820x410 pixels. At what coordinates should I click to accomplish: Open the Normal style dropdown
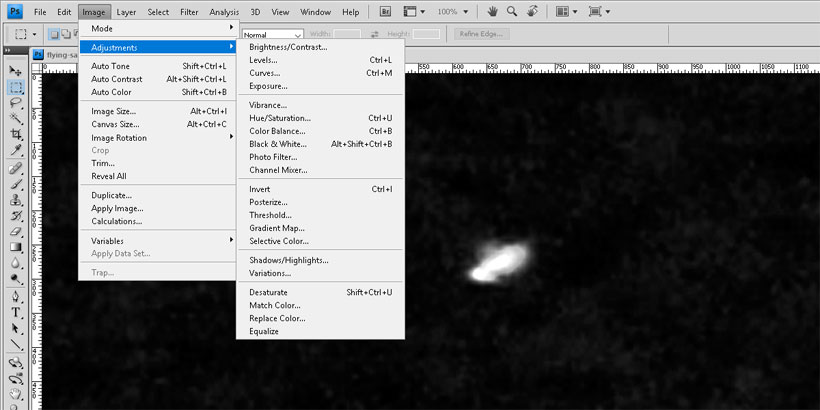(x=272, y=35)
